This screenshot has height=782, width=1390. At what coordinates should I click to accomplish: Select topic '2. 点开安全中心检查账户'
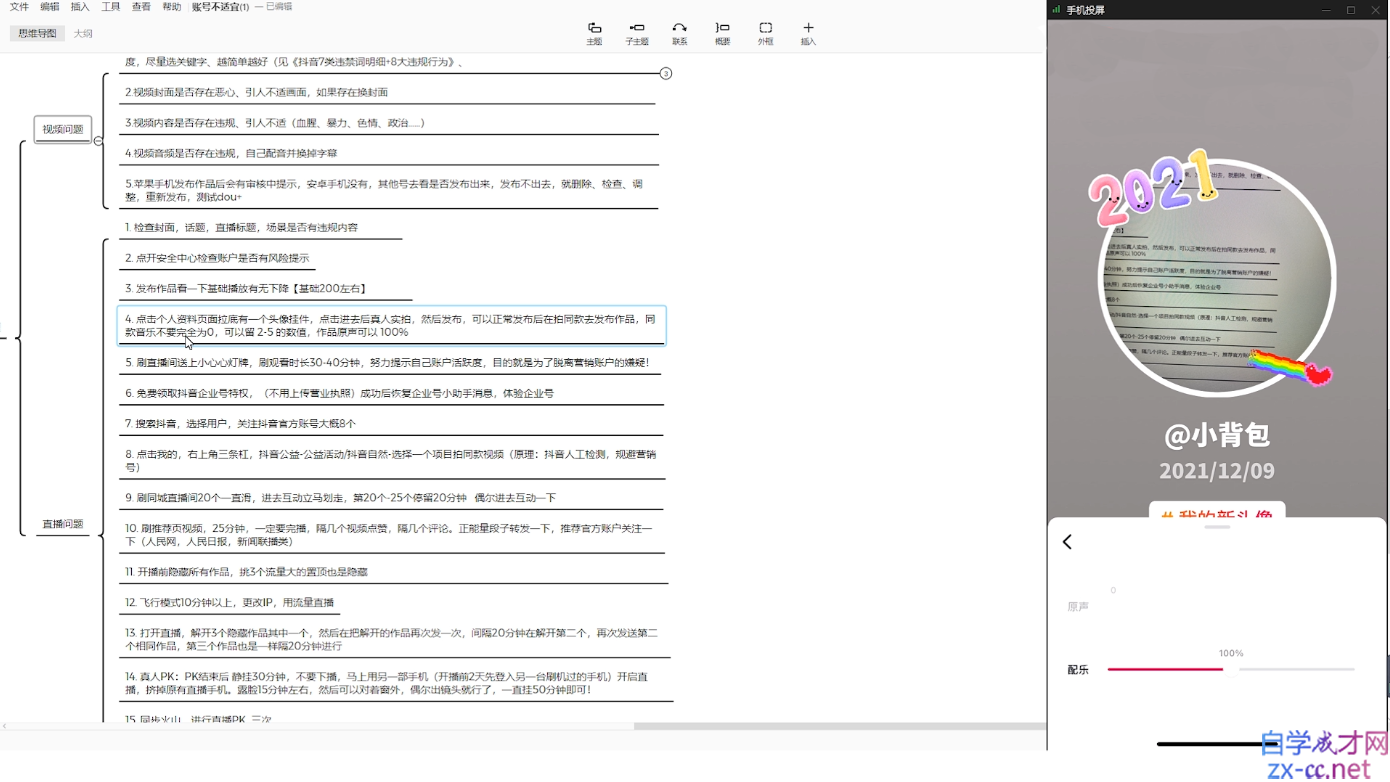tap(217, 258)
